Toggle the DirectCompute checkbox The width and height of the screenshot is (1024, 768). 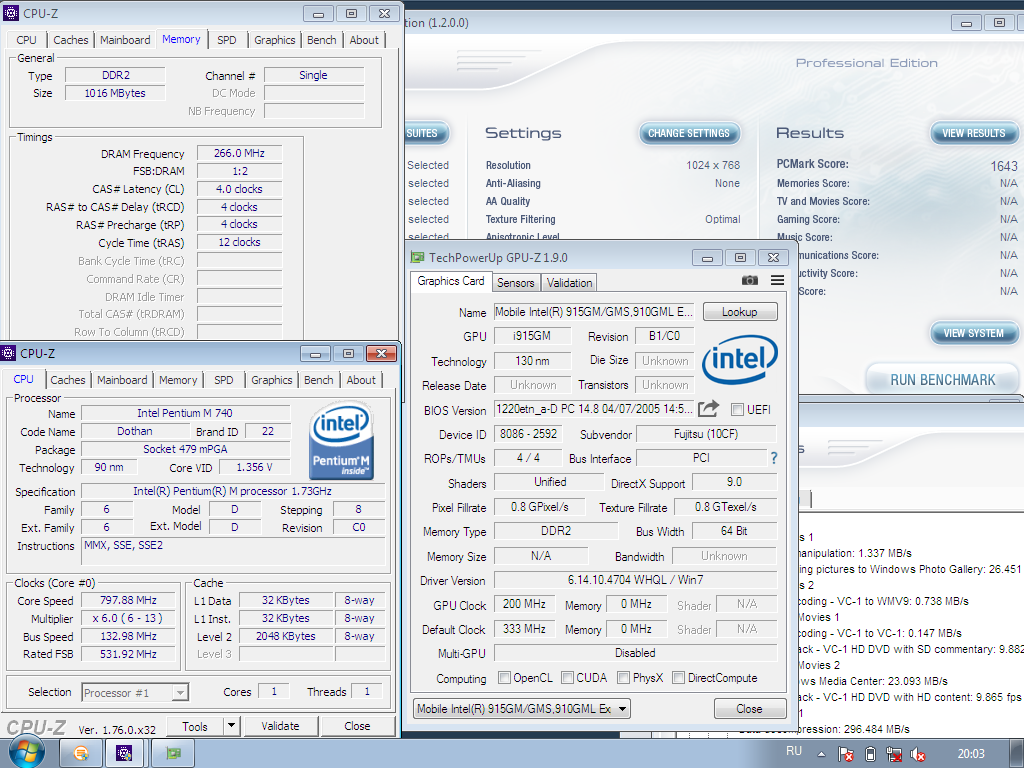pos(679,677)
